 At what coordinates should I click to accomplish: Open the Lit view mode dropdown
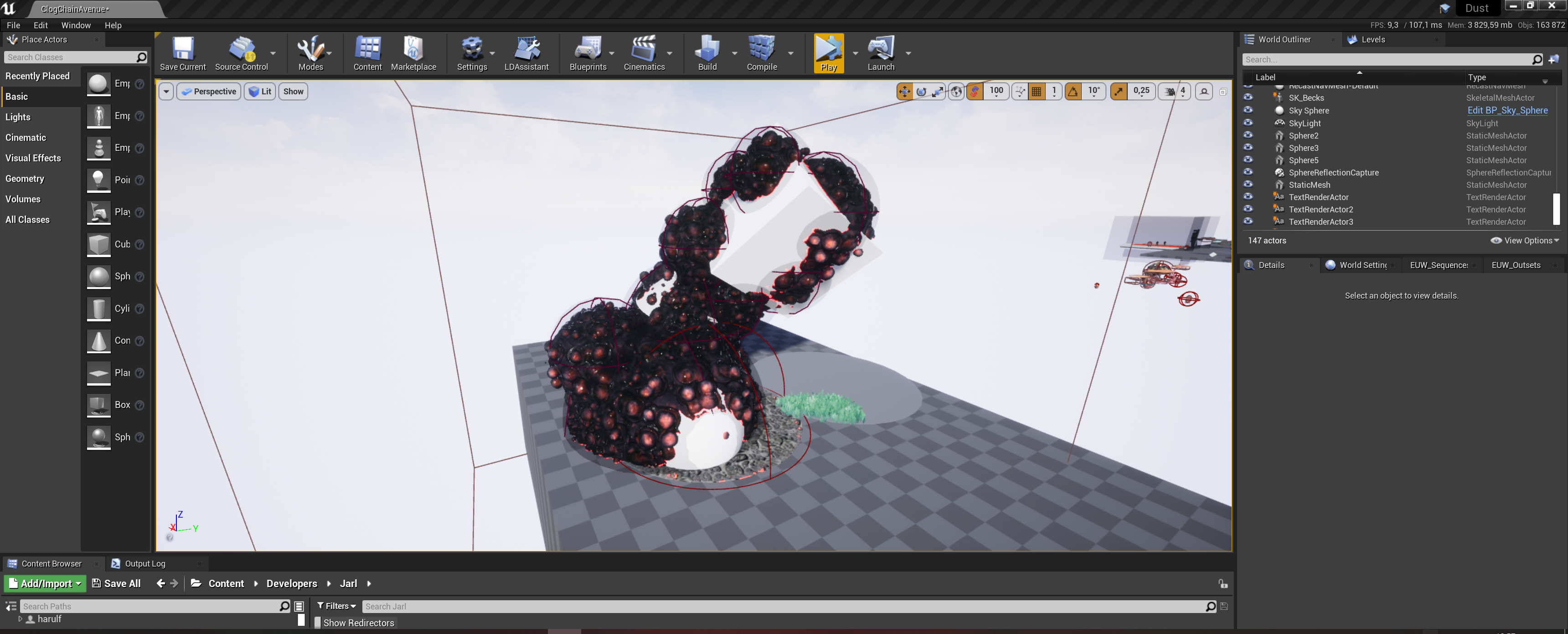coord(260,91)
